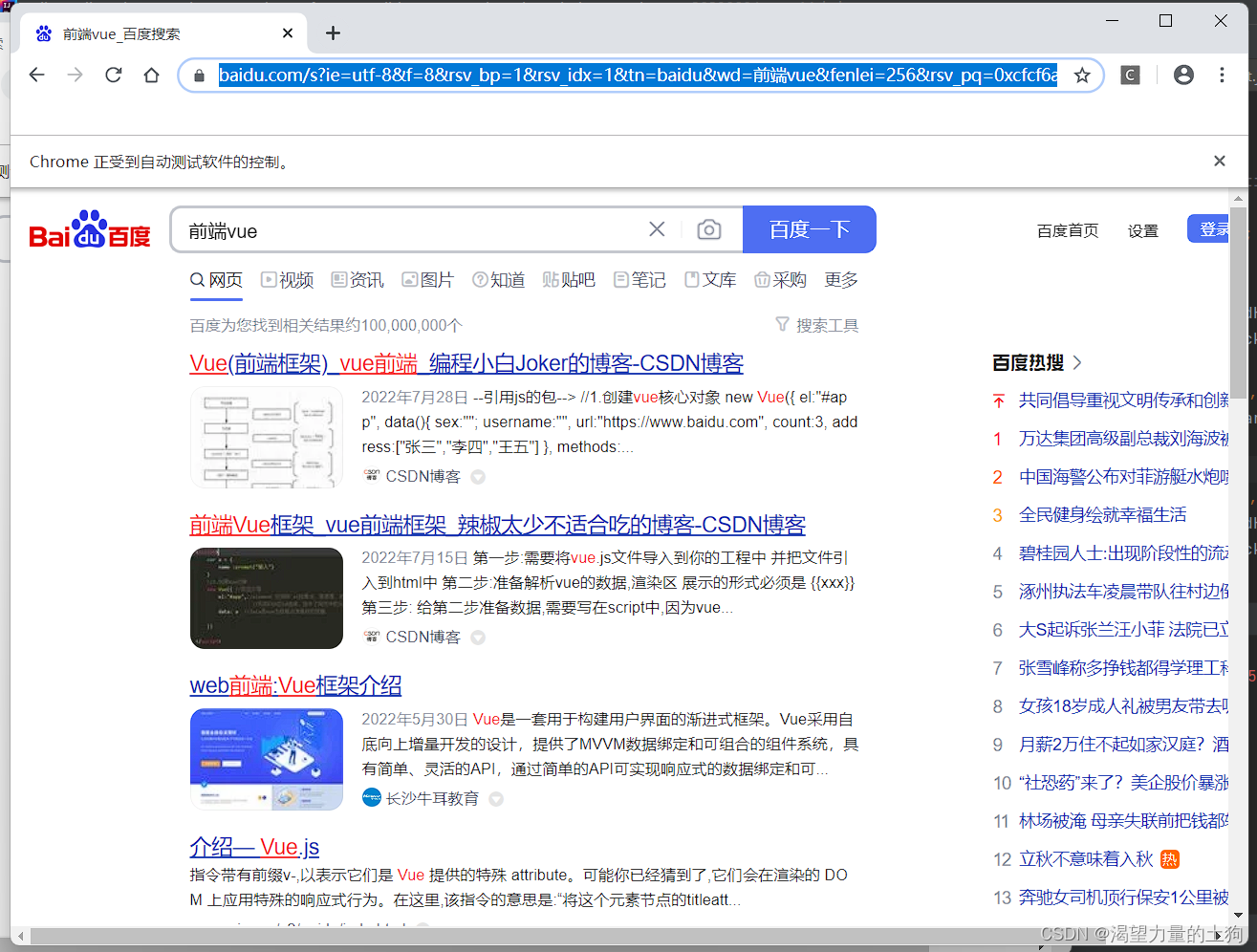Select the 网页 tab
The height and width of the screenshot is (952, 1257).
tap(216, 279)
